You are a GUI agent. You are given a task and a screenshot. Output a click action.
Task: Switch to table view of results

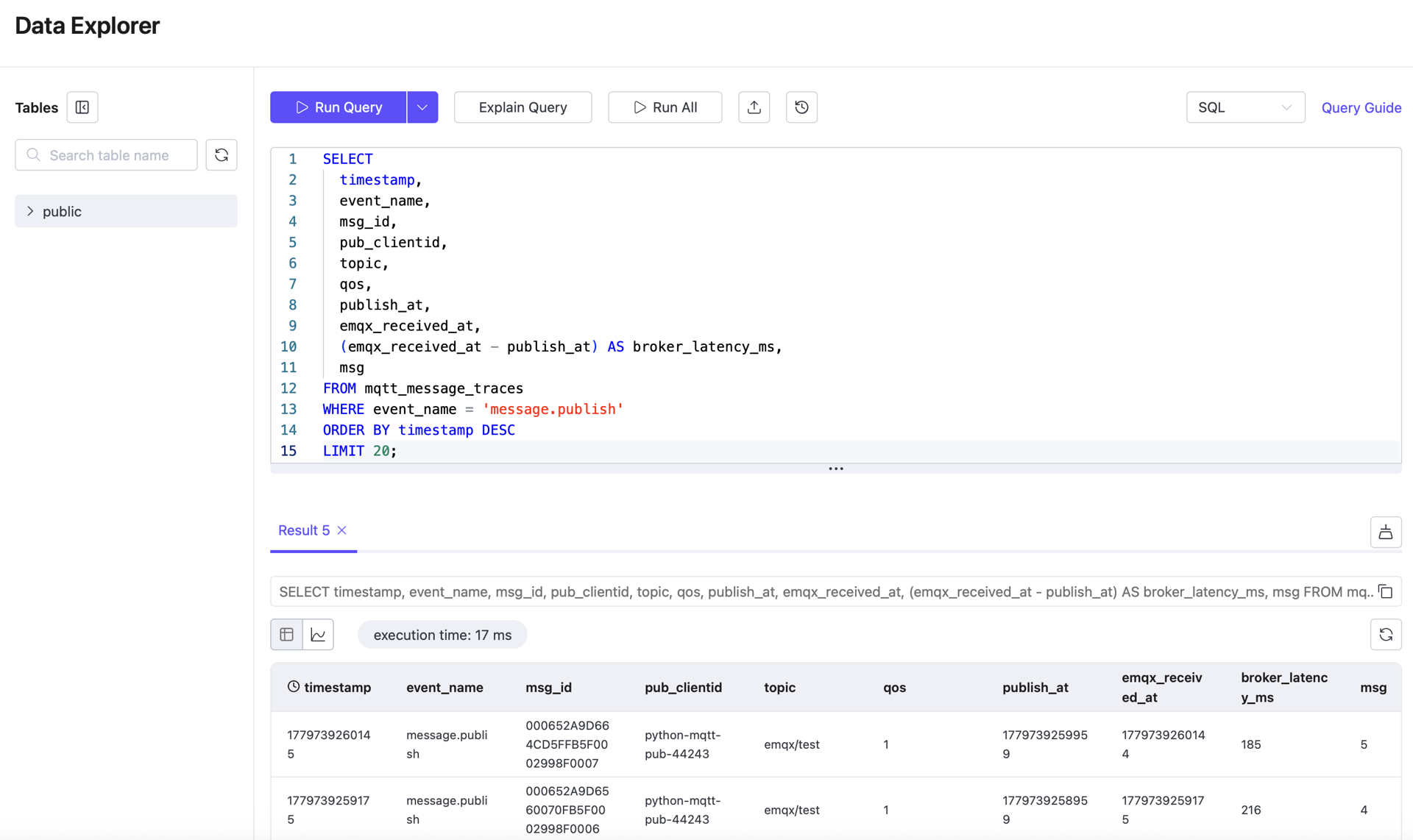click(x=286, y=635)
